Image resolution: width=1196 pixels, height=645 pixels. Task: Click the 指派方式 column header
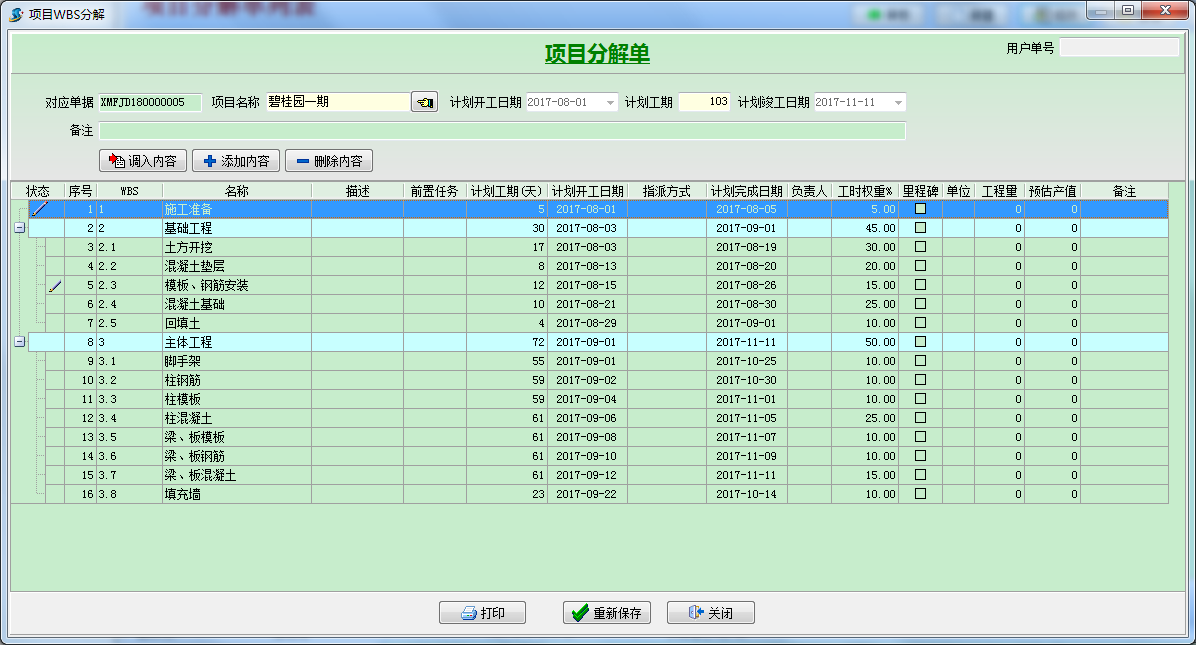(667, 191)
